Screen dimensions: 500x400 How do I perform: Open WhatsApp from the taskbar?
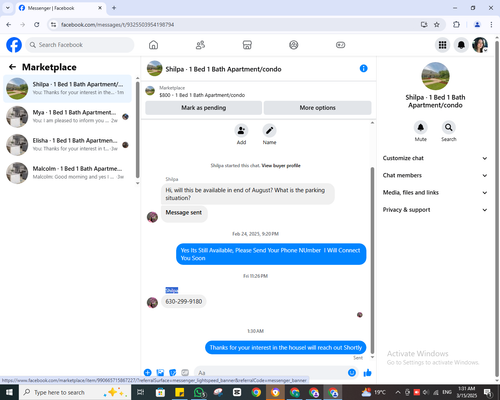point(199,392)
